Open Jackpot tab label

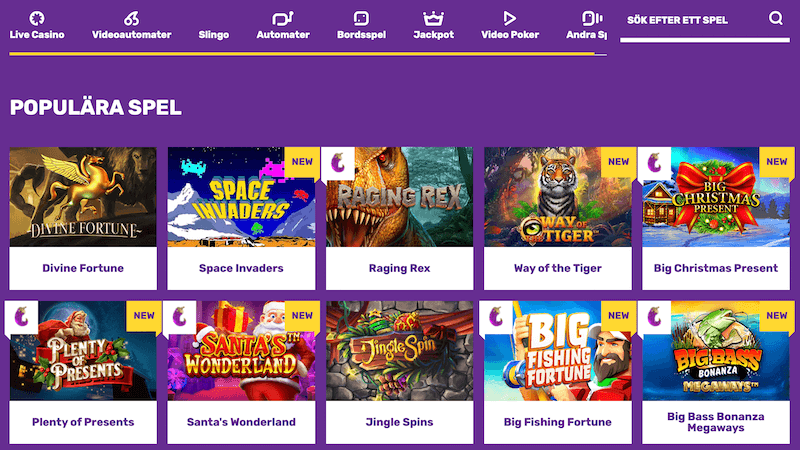(x=433, y=35)
